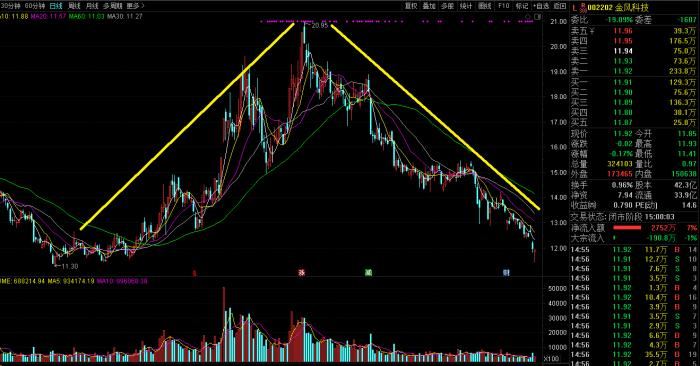
Task: Open the 多股 multi-stock view
Action: pyautogui.click(x=447, y=6)
